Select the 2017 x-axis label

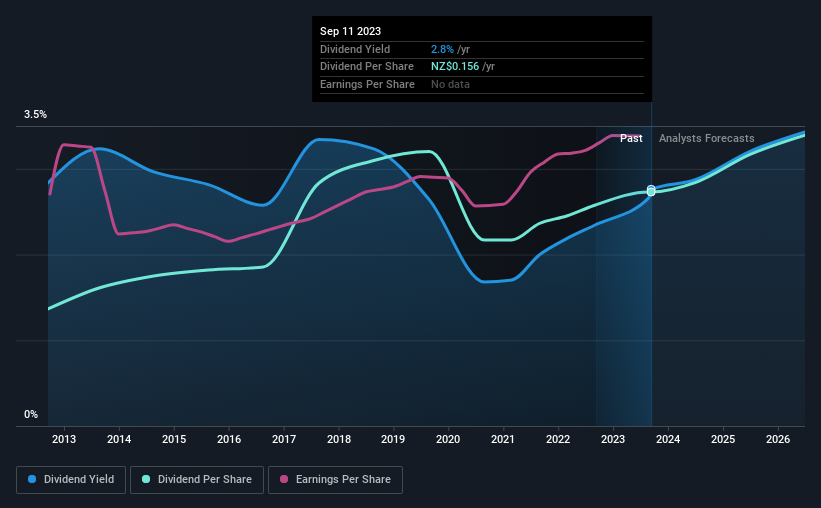tap(284, 439)
